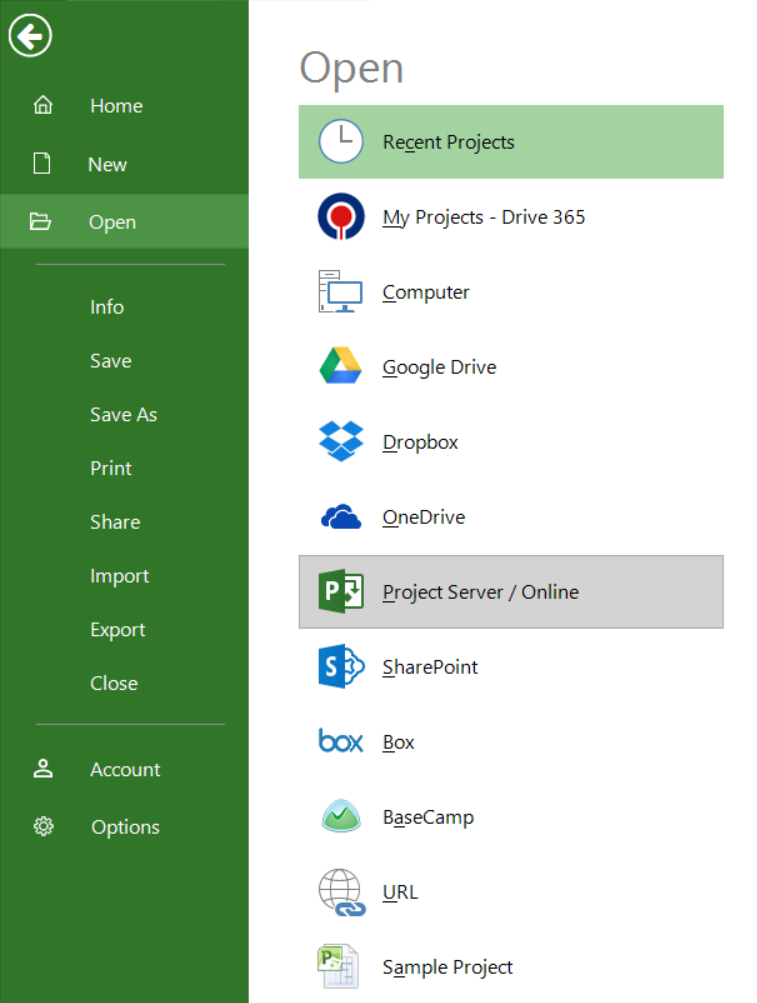Click the back arrow button
This screenshot has width=757, height=1003.
pos(30,35)
